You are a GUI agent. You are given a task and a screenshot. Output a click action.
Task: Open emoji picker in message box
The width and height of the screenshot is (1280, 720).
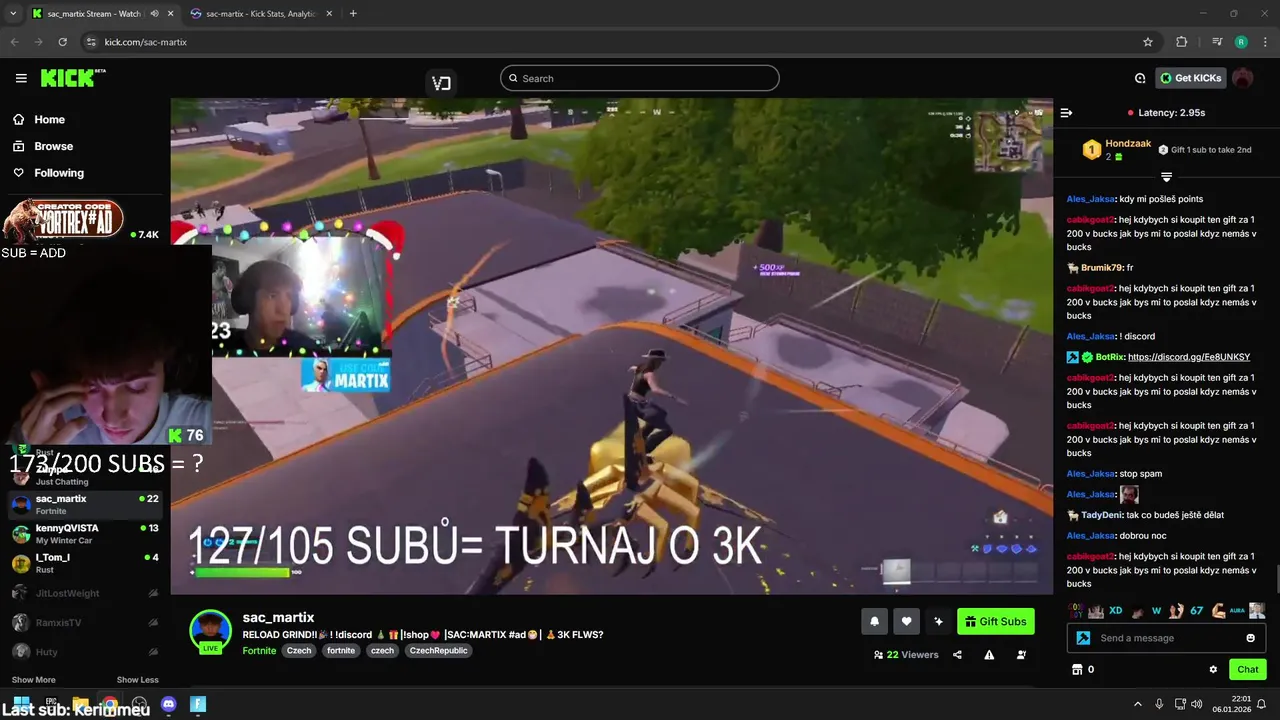click(x=1250, y=638)
